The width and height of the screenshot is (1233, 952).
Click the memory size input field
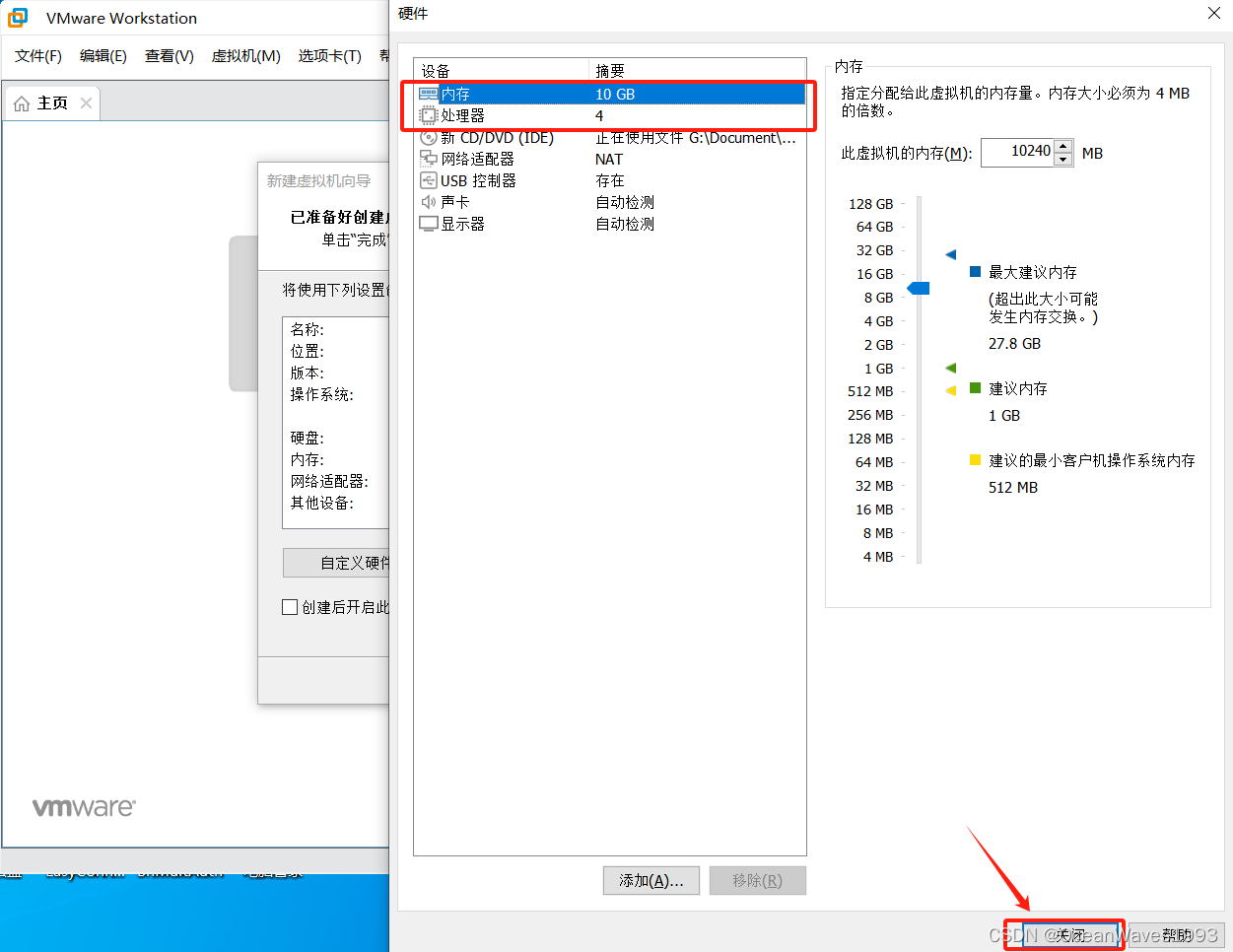click(1017, 152)
